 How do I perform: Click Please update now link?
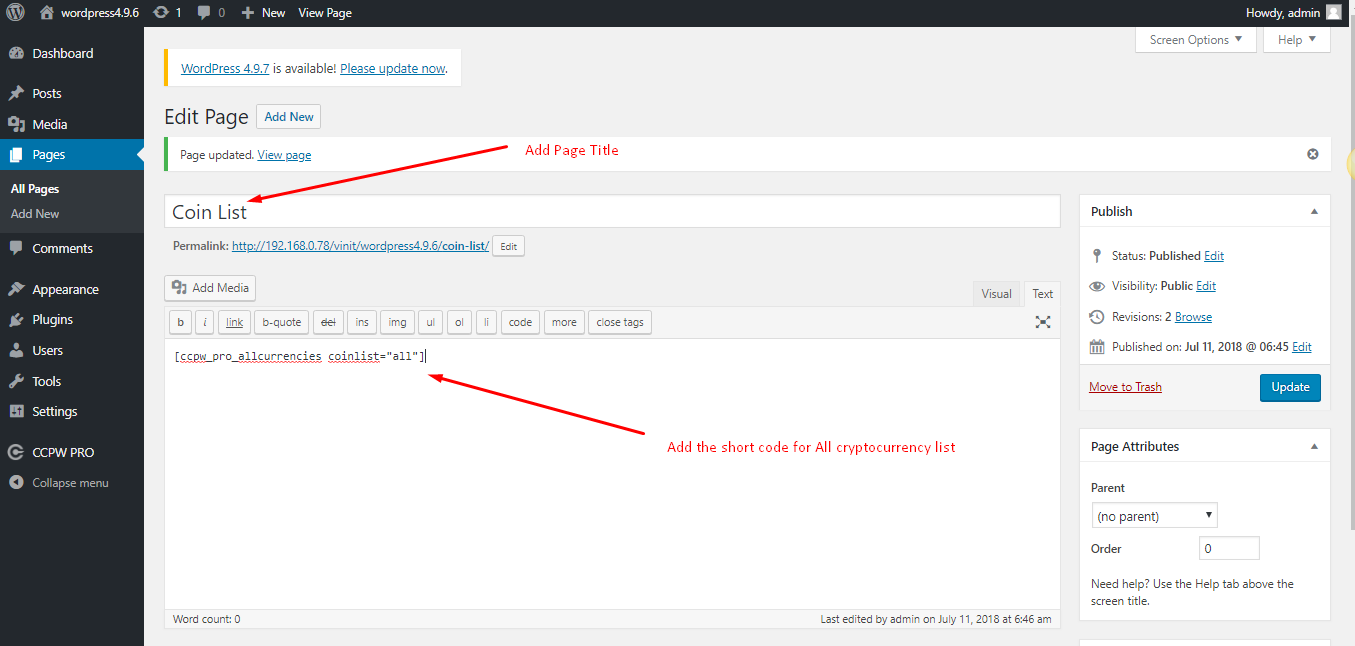393,69
